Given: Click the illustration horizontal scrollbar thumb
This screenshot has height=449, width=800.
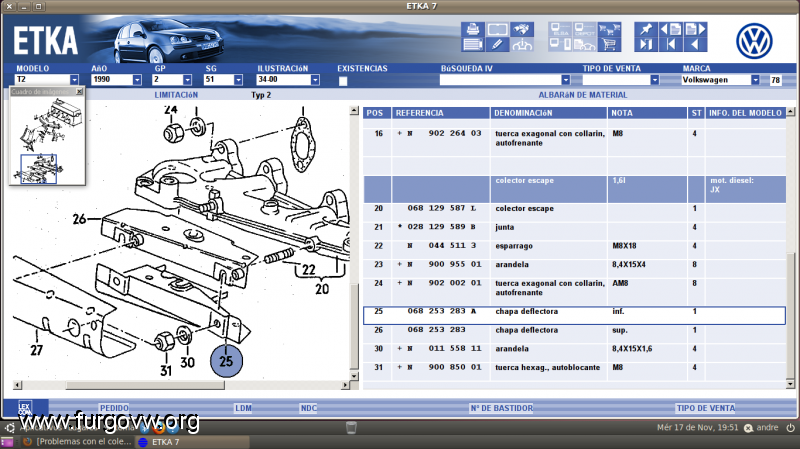Looking at the screenshot, I should (x=145, y=385).
